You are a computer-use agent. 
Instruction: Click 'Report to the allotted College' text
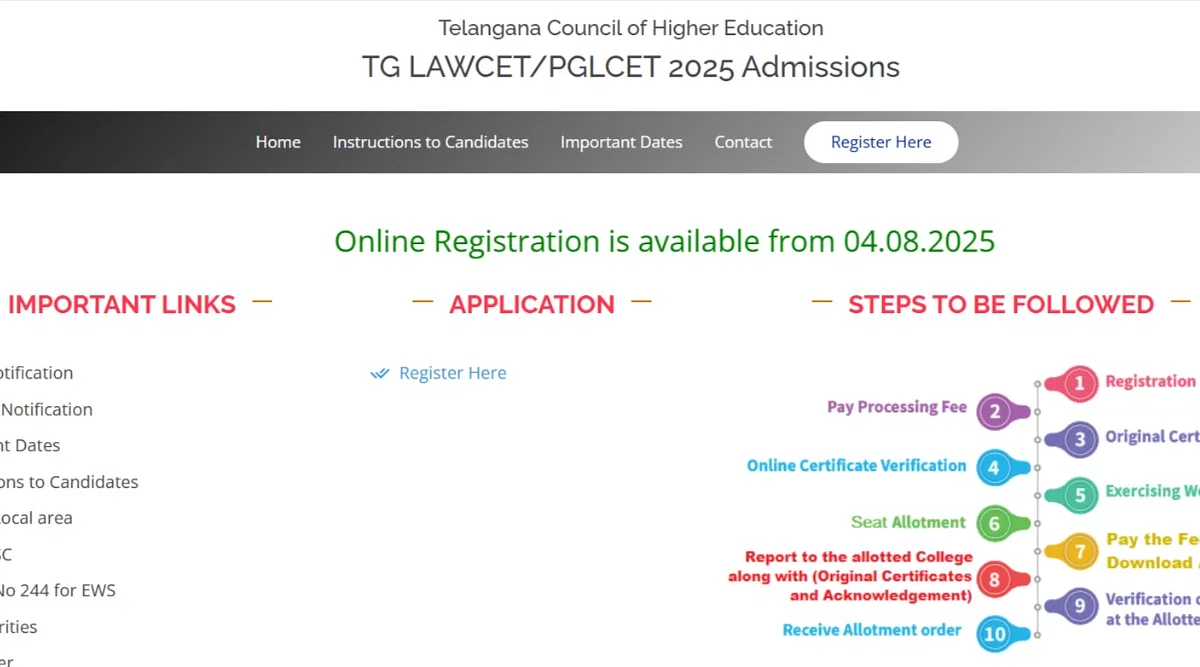point(859,557)
